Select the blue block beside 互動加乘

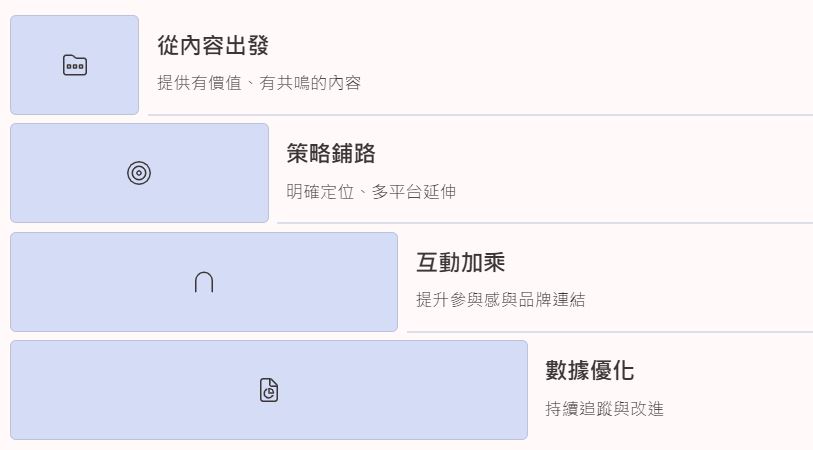tap(204, 282)
